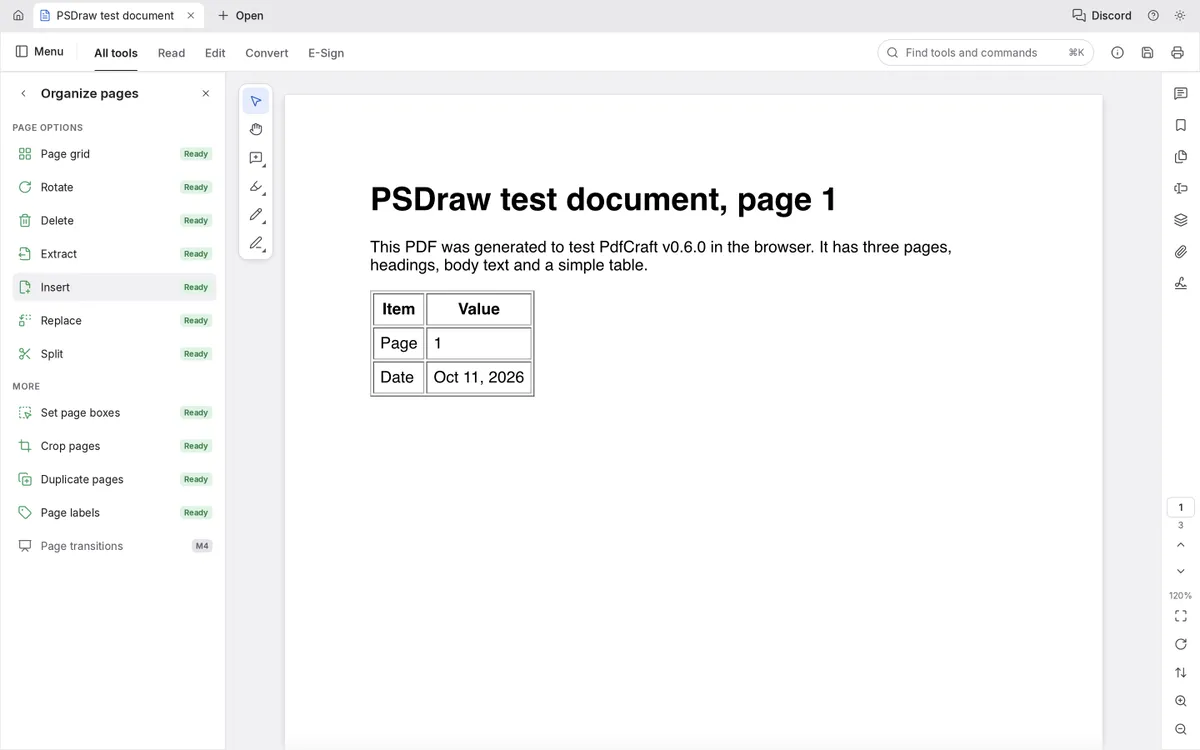The image size is (1200, 750).
Task: Choose the select arrow tool
Action: [256, 101]
